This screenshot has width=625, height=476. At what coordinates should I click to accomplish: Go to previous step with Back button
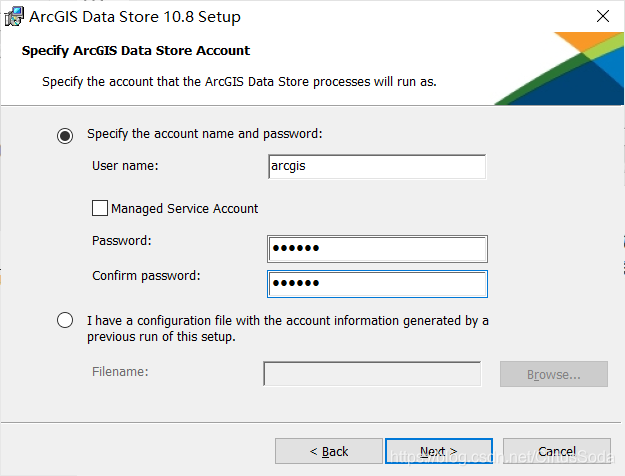328,451
